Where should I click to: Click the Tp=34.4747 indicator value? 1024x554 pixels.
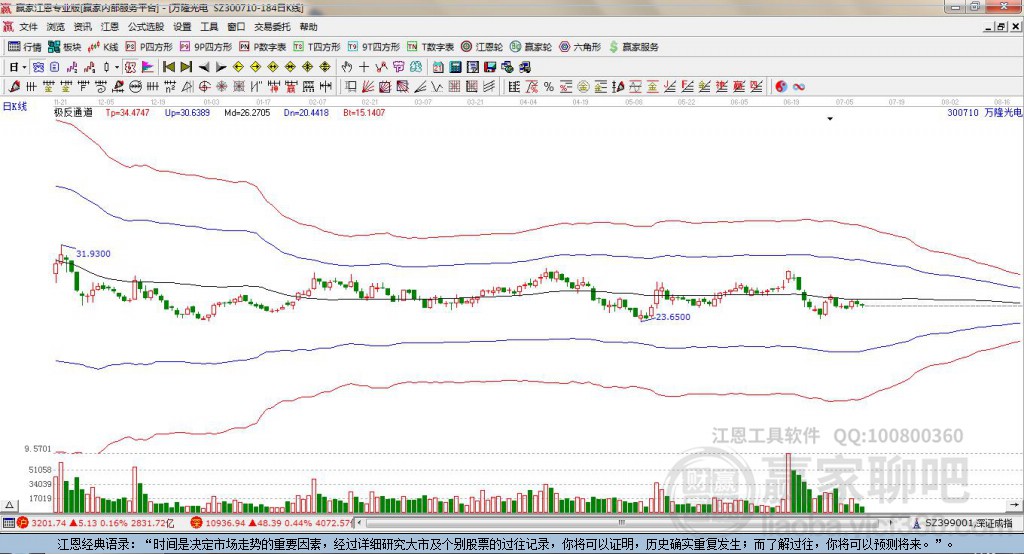click(x=127, y=112)
